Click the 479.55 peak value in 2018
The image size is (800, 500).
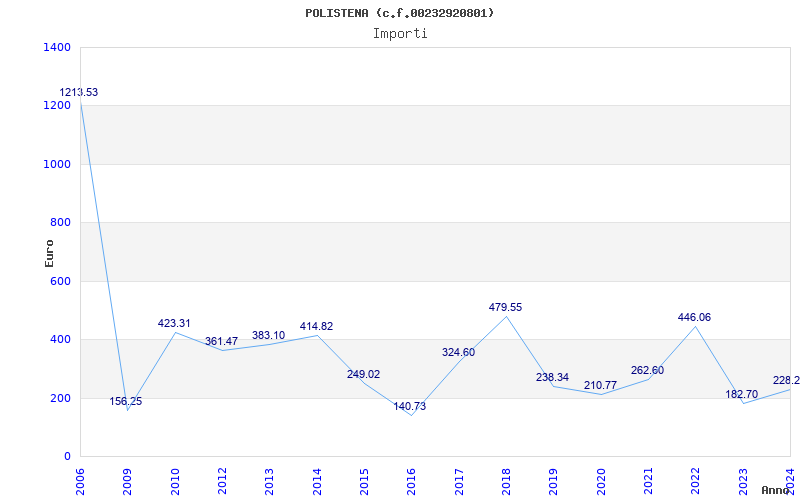pos(505,308)
